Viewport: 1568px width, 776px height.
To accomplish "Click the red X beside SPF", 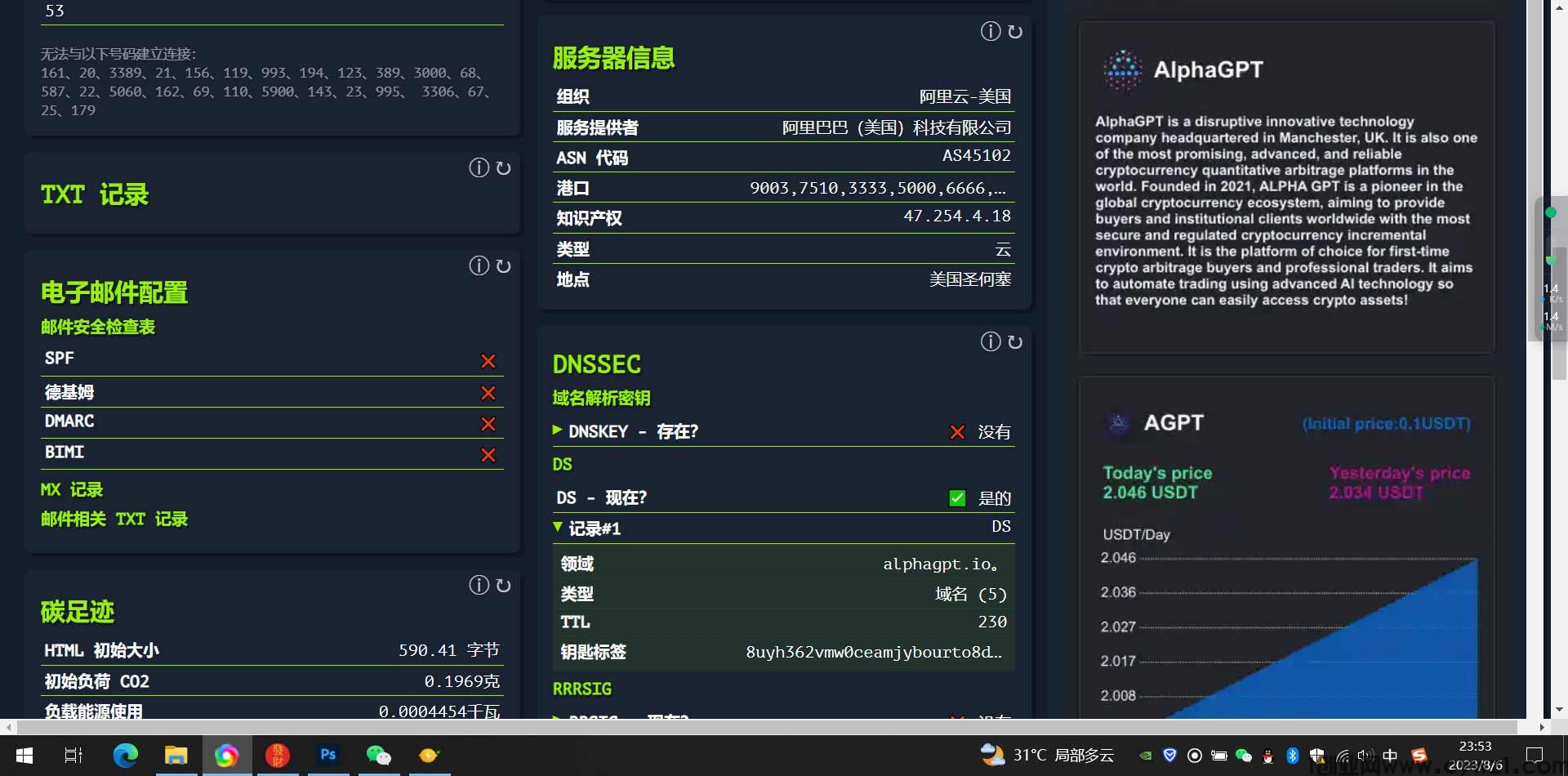I will tap(488, 361).
